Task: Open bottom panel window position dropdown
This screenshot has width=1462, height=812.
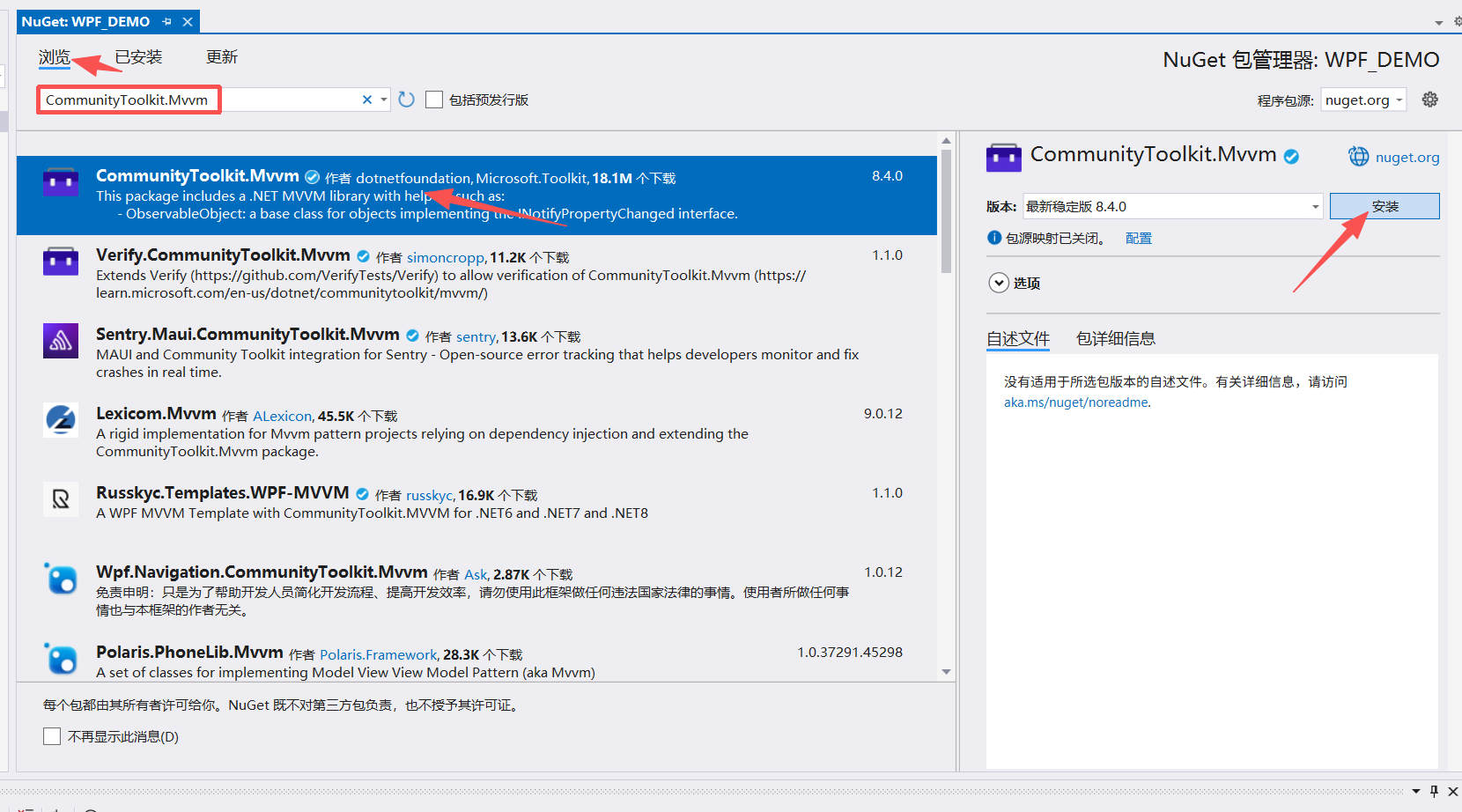Action: click(x=1416, y=791)
